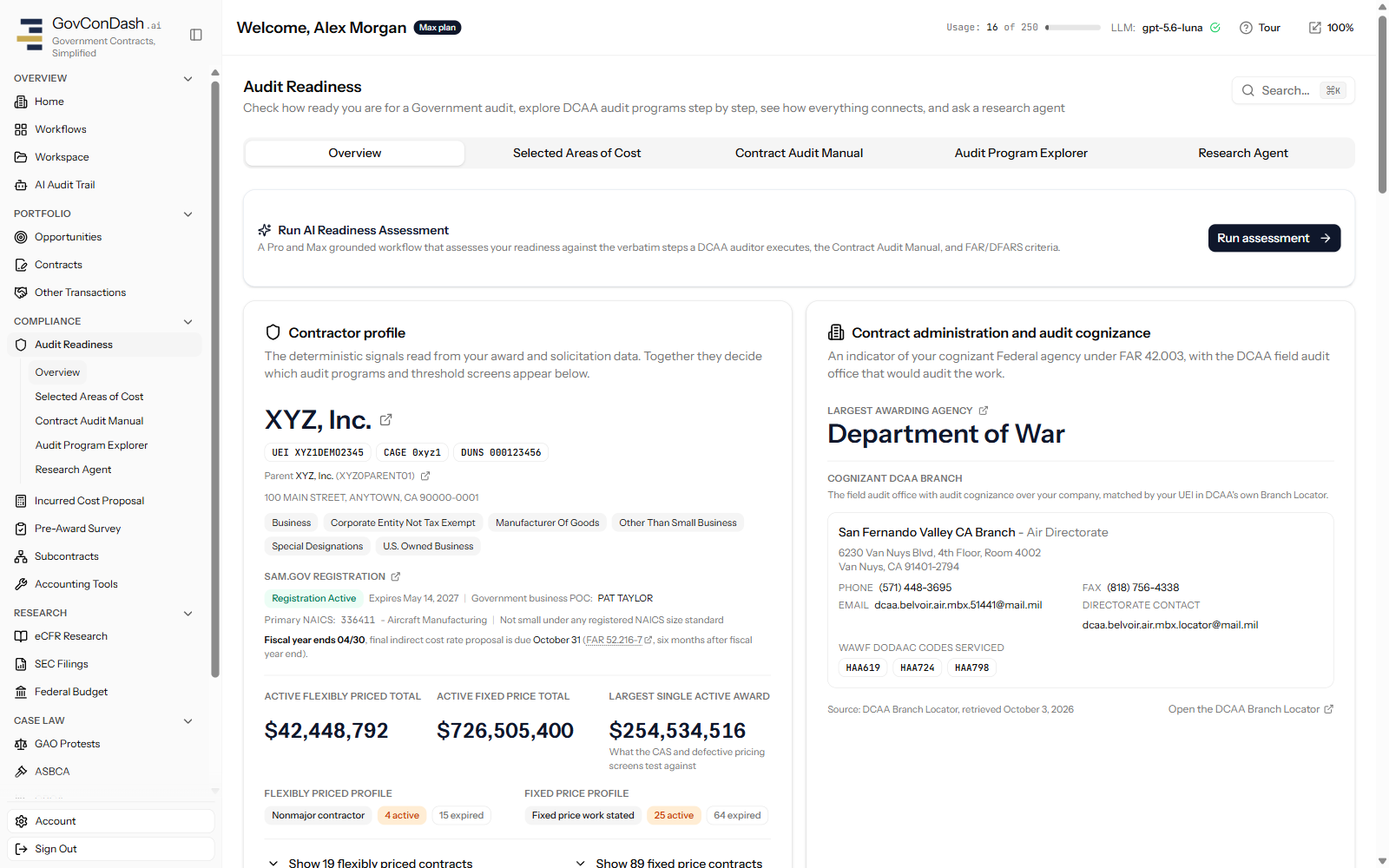Click the Usage progress bar
Viewport: 1389px width, 868px height.
[1073, 28]
